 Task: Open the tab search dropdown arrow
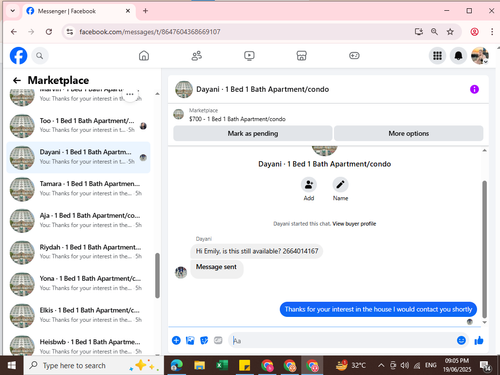[13, 11]
